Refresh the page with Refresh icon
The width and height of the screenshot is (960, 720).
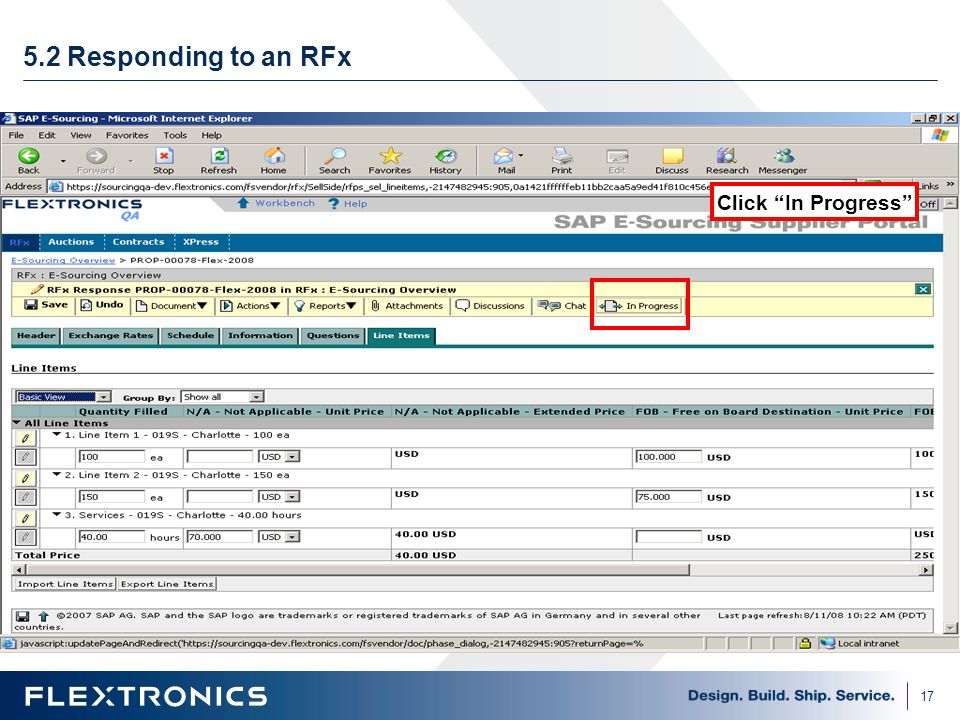point(219,160)
